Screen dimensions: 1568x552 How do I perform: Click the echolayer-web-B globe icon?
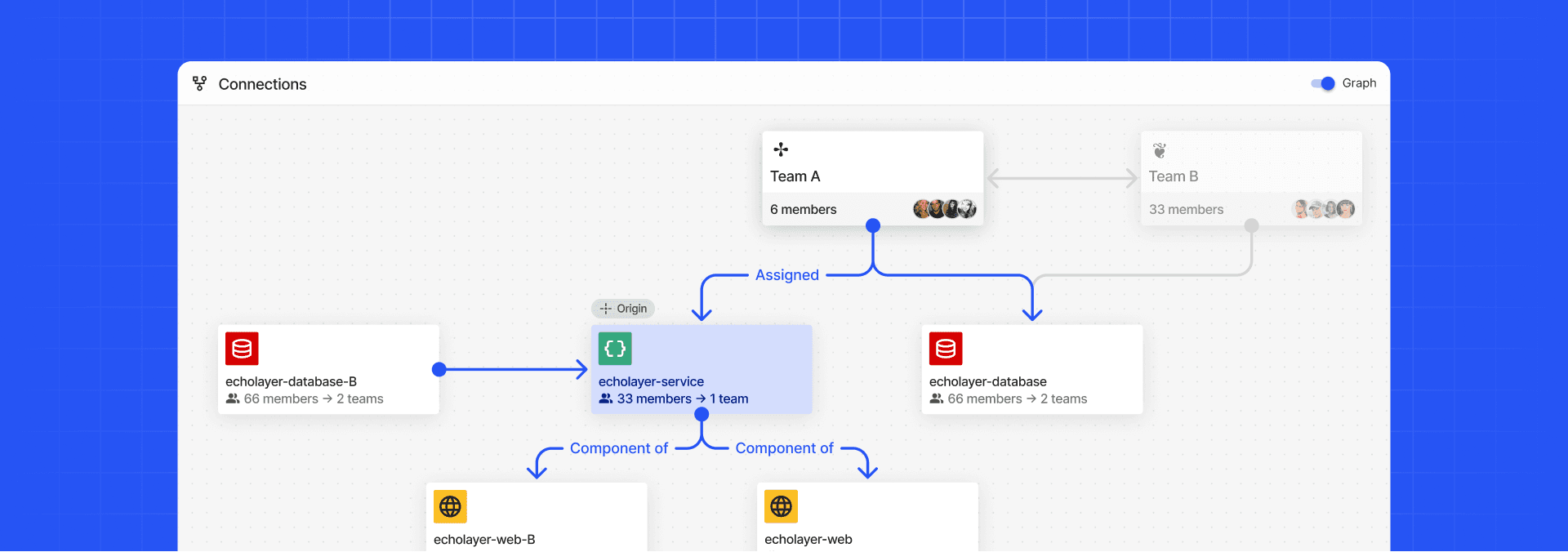(450, 506)
